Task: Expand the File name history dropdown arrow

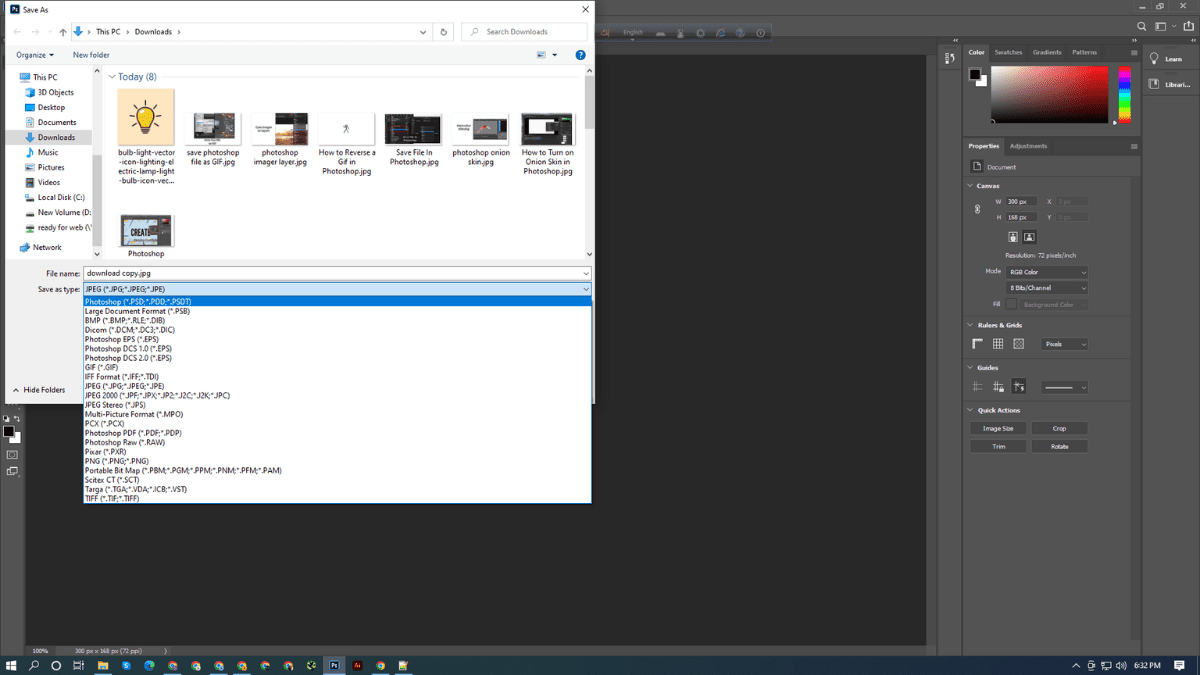Action: 586,273
